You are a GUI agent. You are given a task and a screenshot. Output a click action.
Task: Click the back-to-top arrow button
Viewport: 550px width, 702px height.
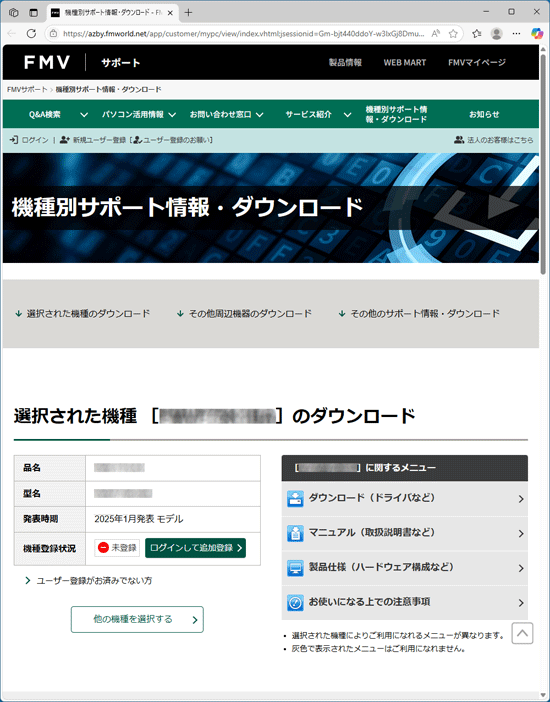point(522,633)
